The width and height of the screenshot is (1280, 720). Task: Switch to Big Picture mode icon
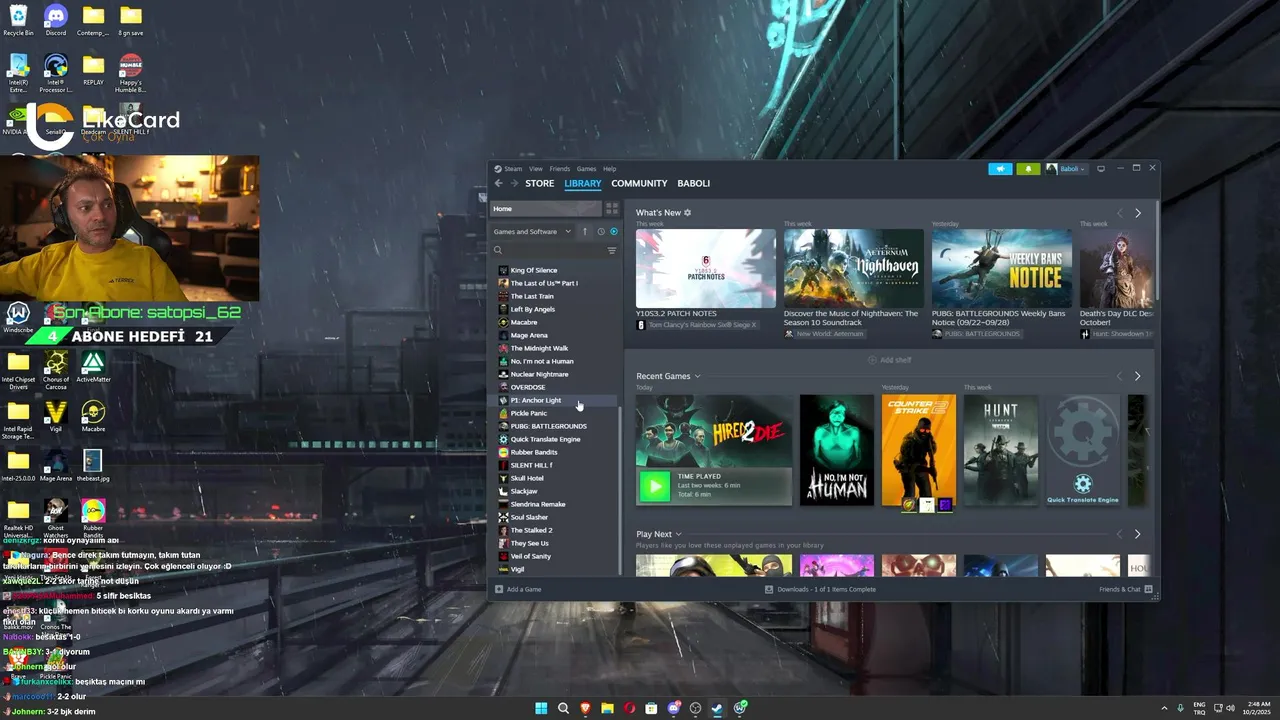1101,169
